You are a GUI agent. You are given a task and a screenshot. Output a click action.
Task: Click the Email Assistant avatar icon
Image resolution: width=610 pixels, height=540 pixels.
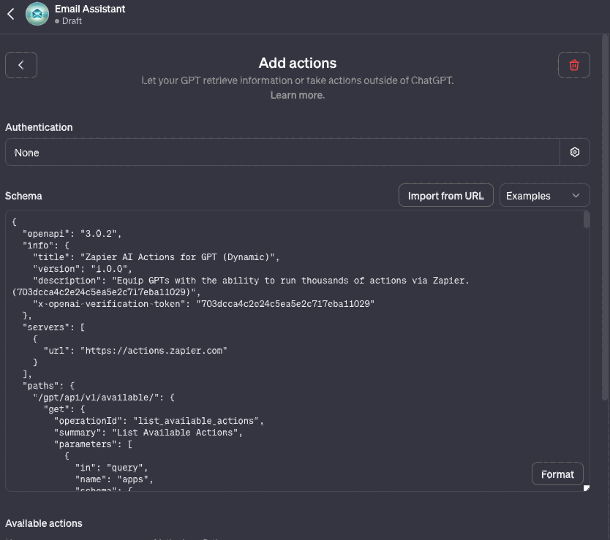pyautogui.click(x=37, y=14)
